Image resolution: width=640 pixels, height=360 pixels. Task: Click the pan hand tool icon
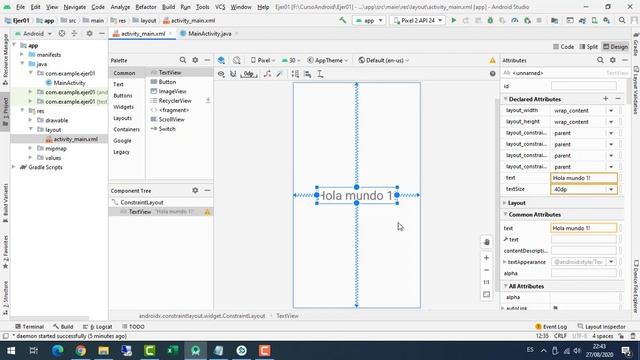(487, 242)
